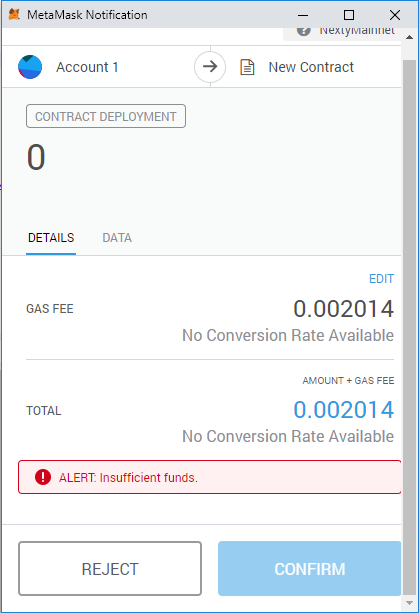Click the red alert exclamation icon
419x613 pixels.
coord(43,477)
